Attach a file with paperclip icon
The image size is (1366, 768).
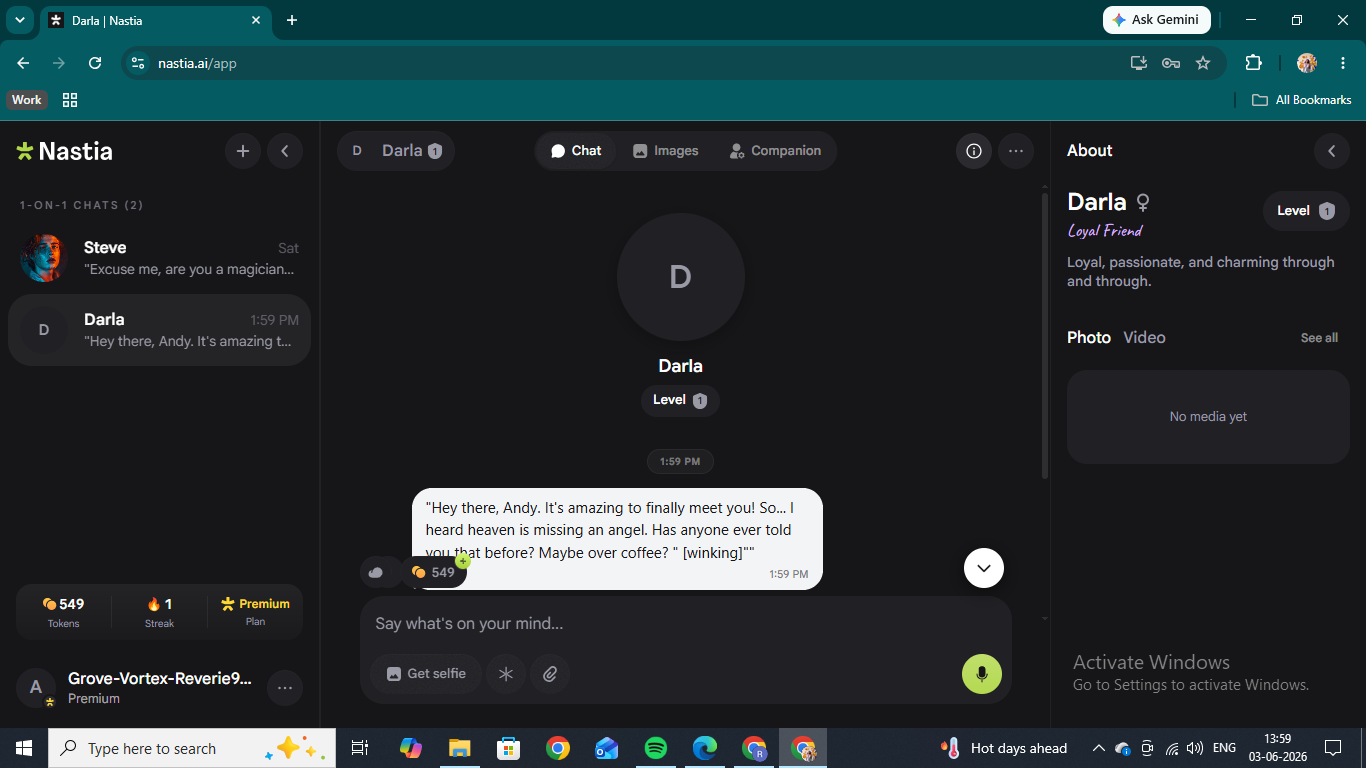point(550,674)
